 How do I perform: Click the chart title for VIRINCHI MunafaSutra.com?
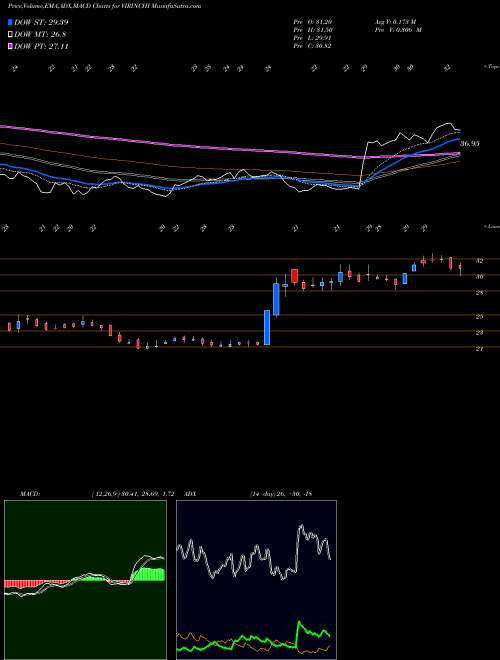pos(104,6)
